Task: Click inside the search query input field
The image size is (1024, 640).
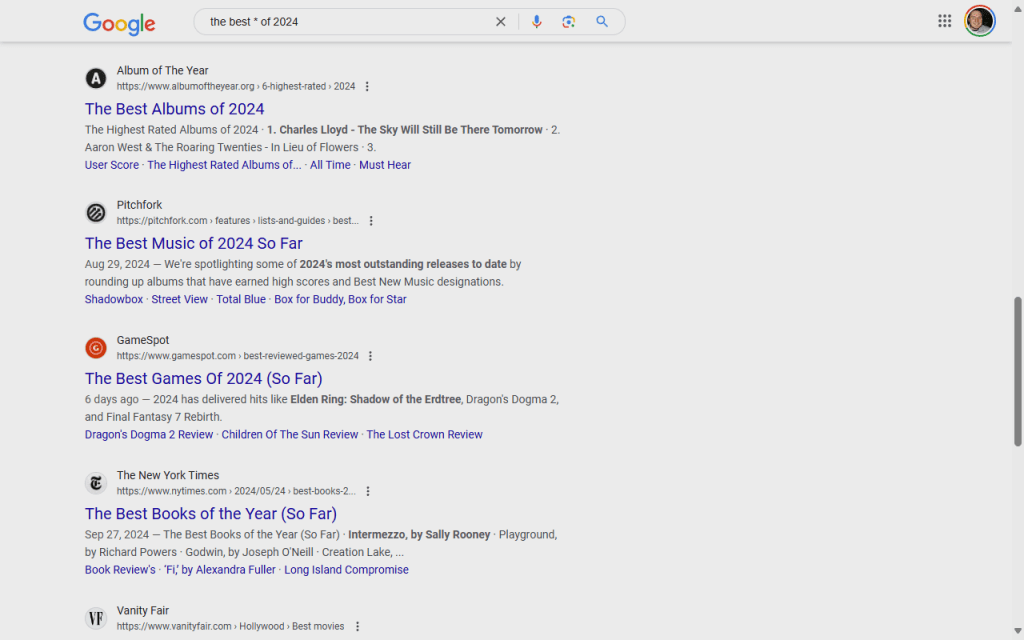Action: [340, 22]
